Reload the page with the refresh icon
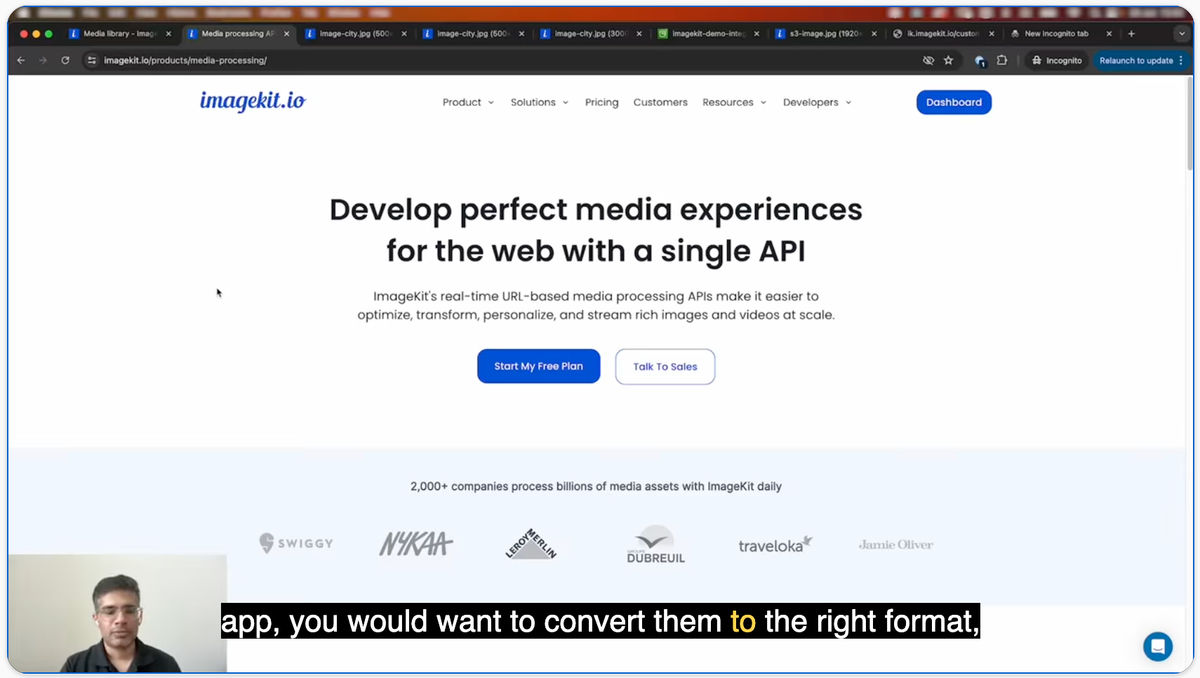Screen dimensions: 1200x678 point(65,60)
